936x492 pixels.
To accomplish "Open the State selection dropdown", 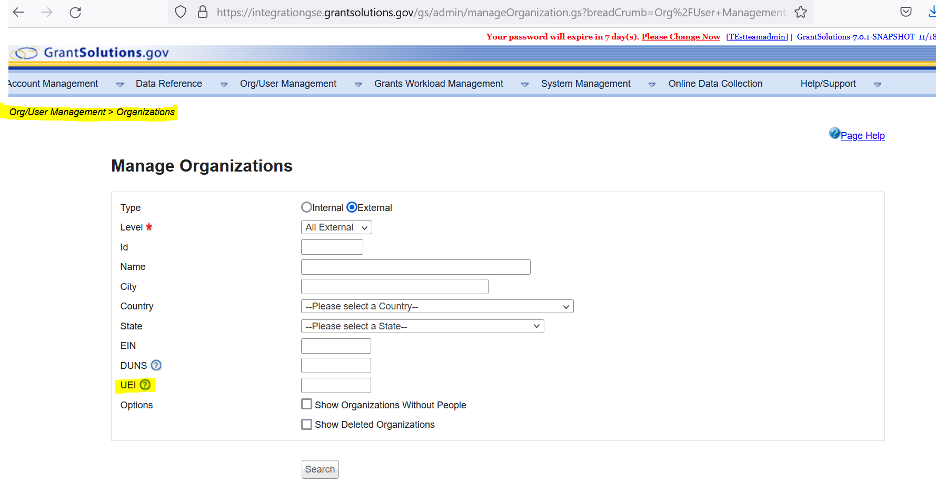I will (422, 326).
